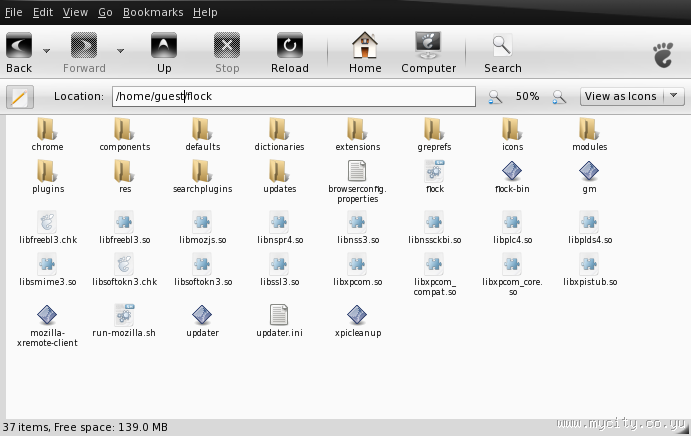Select the libsoftokn3.chk file
691x436 pixels.
pos(125,269)
